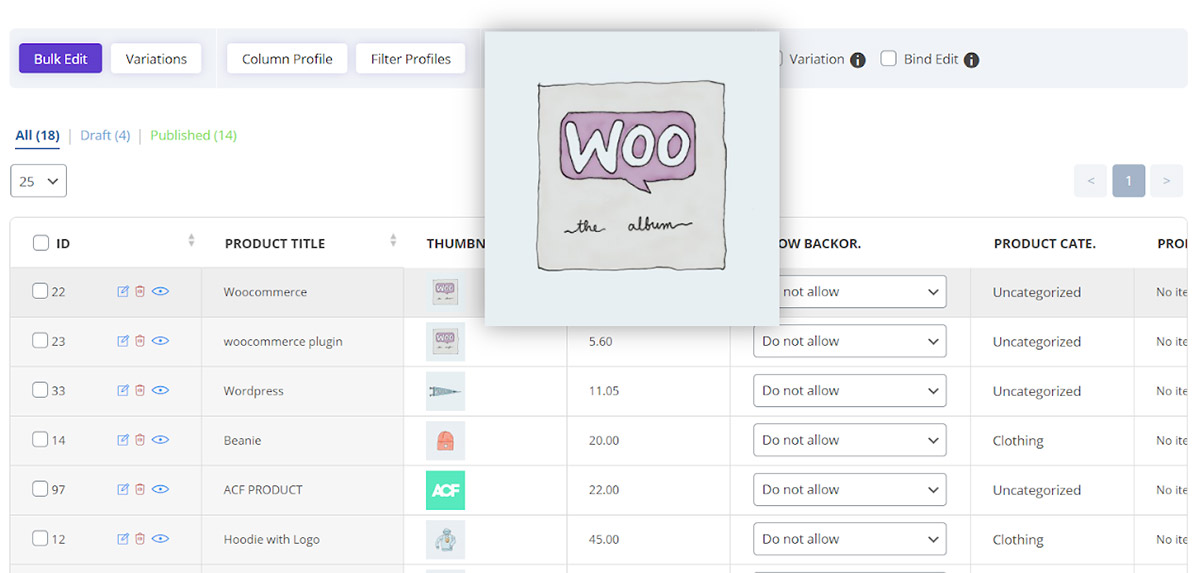
Task: Sort by ID column arrows
Action: tap(191, 241)
